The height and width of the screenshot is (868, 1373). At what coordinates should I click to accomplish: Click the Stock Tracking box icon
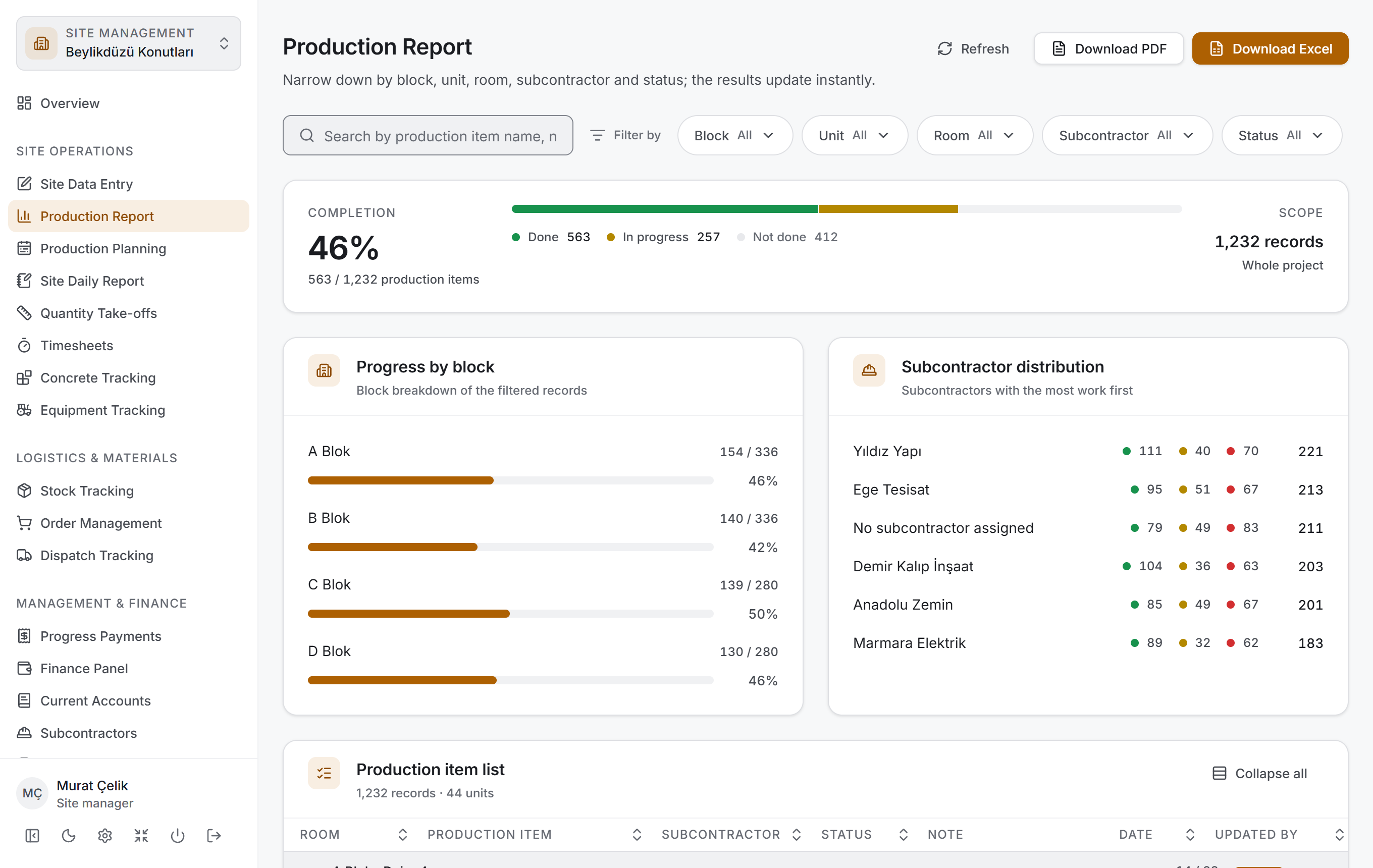[24, 491]
